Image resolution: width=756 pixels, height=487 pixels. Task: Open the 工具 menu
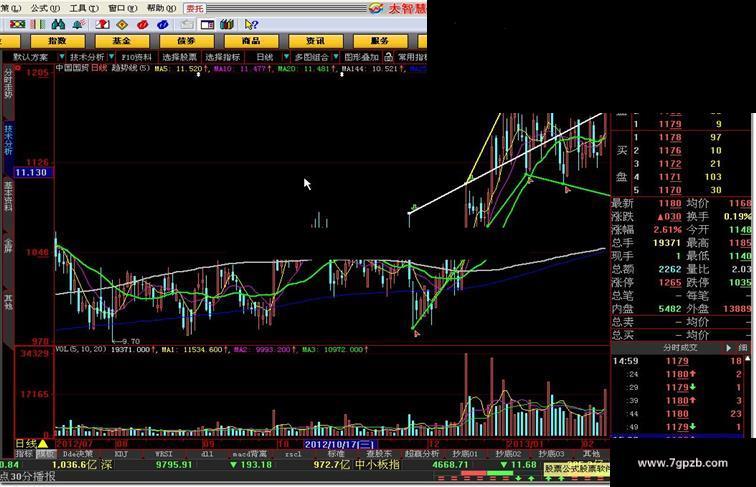click(x=83, y=8)
